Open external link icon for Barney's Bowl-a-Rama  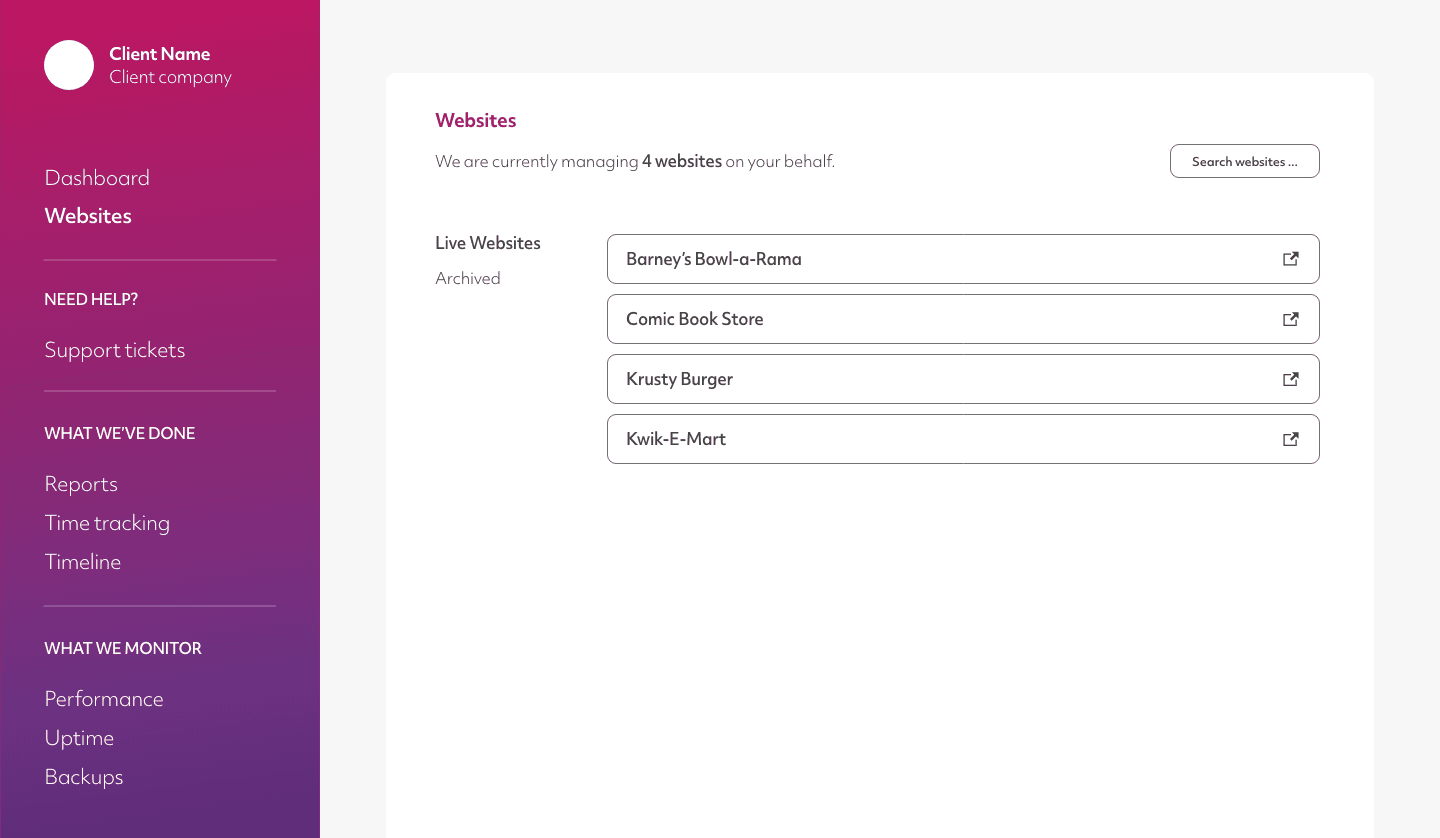(x=1291, y=259)
